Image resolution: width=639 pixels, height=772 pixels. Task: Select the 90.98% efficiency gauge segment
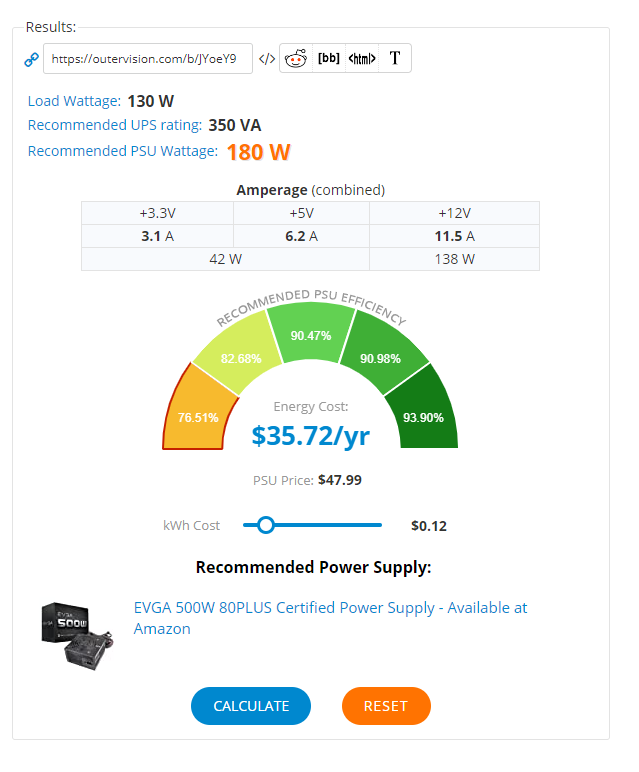click(382, 353)
